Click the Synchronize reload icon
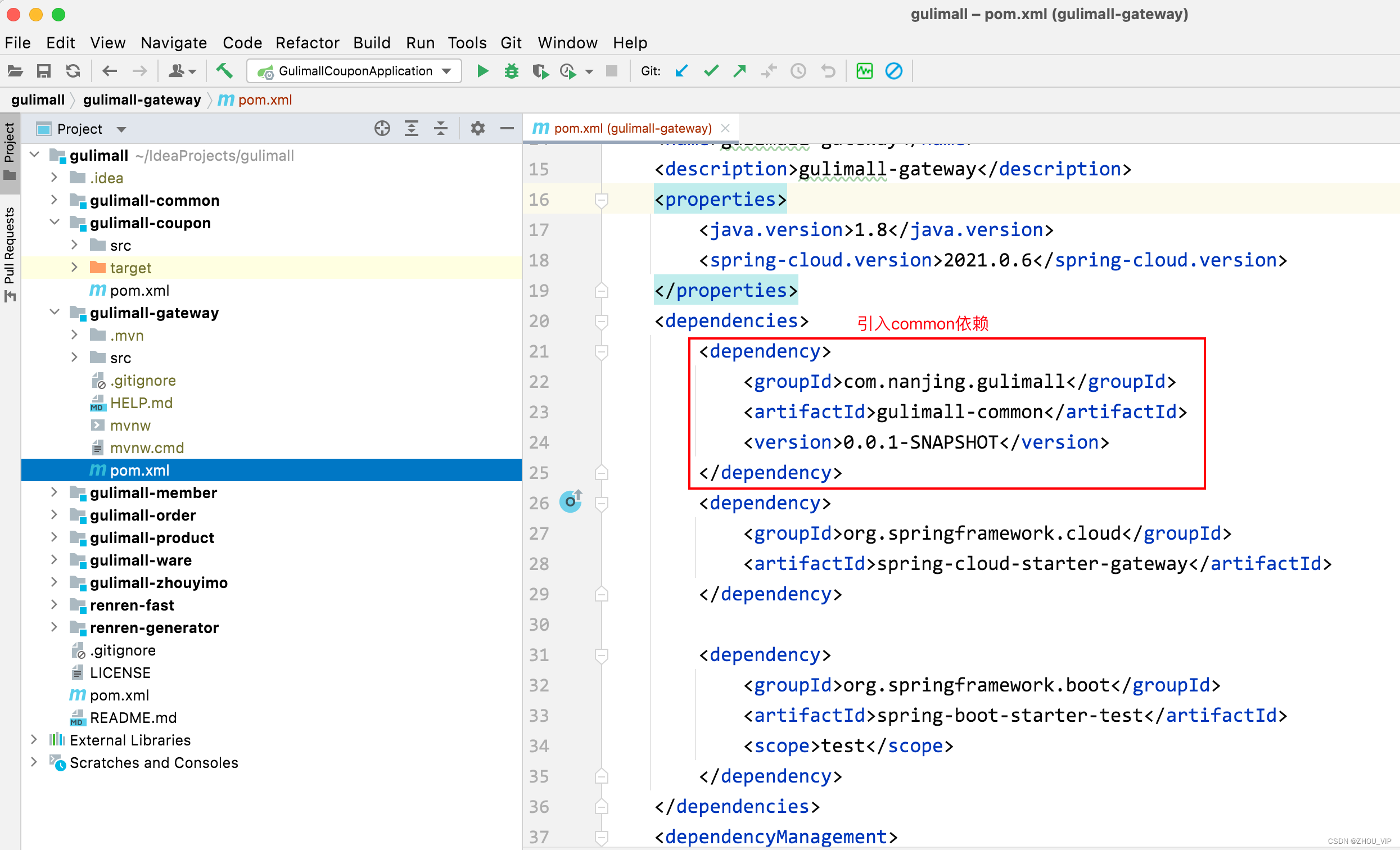The width and height of the screenshot is (1400, 850). (x=73, y=71)
